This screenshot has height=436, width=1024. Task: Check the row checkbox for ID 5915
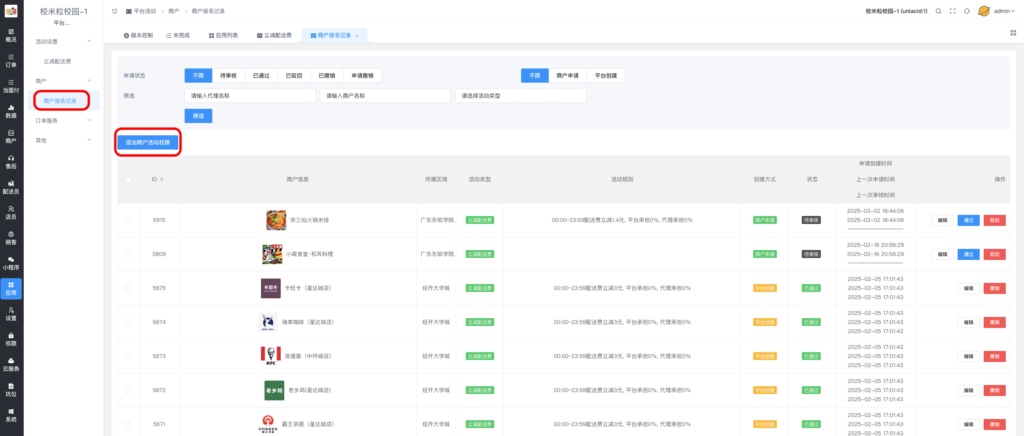pyautogui.click(x=127, y=220)
